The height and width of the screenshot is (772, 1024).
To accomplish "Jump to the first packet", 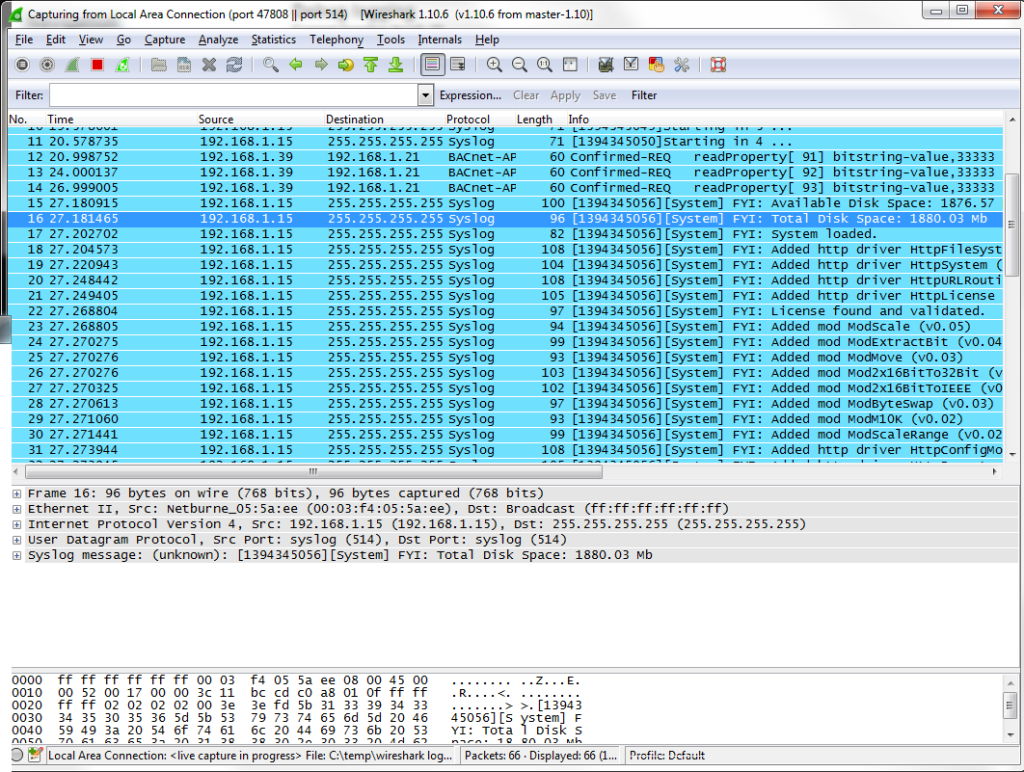I will pyautogui.click(x=371, y=65).
